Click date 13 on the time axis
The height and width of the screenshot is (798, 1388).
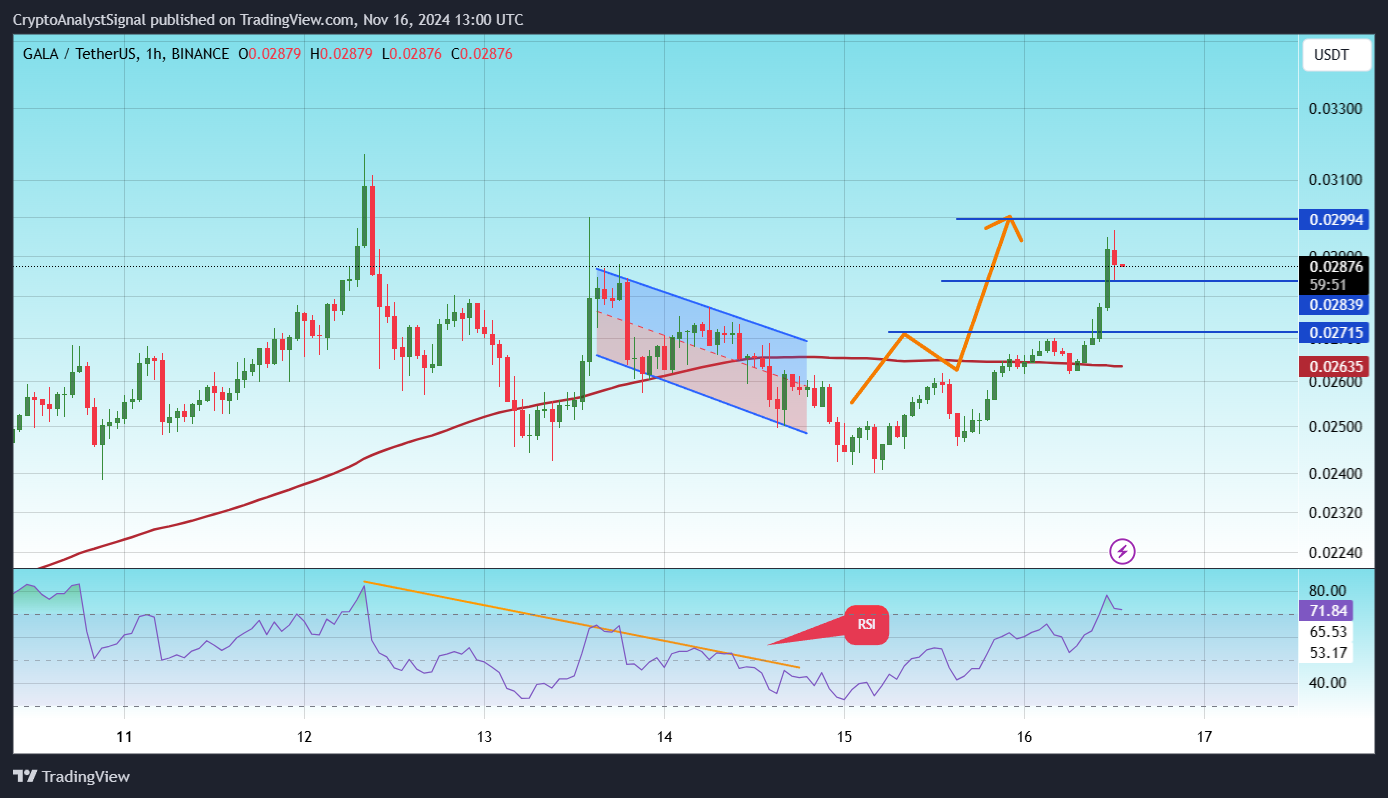[x=484, y=738]
